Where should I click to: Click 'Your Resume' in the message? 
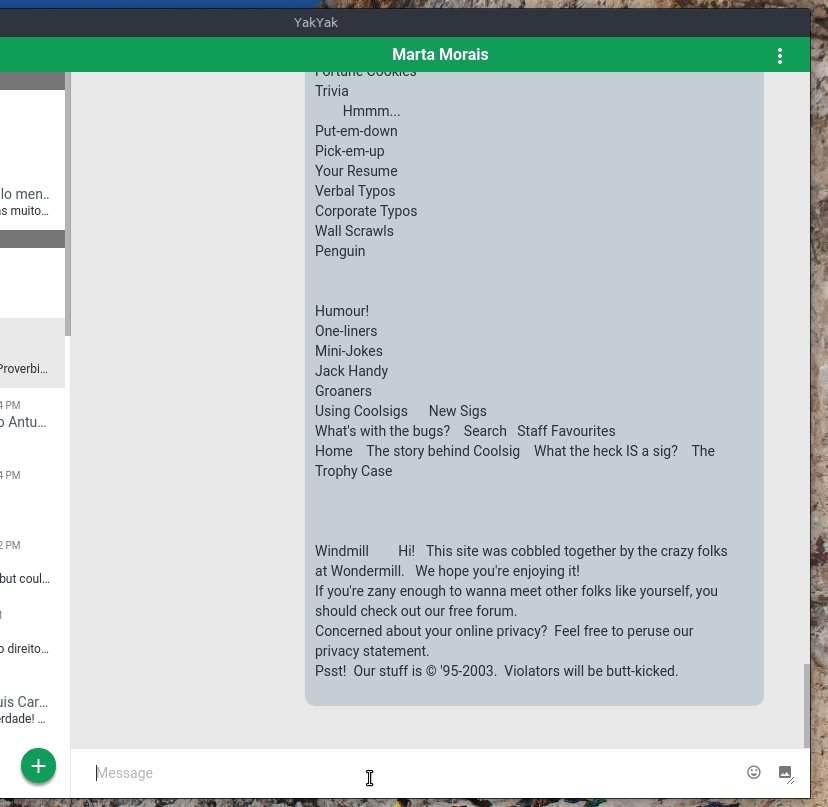[x=356, y=171]
